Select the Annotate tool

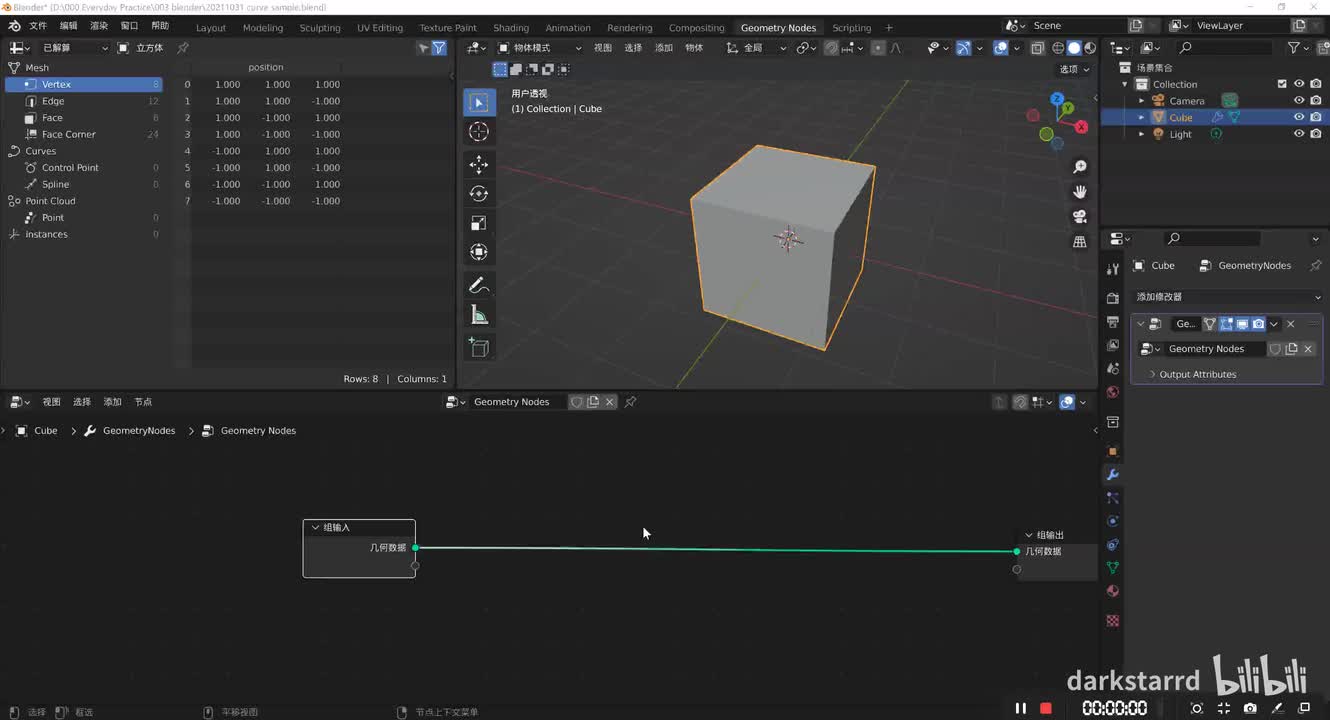(479, 286)
